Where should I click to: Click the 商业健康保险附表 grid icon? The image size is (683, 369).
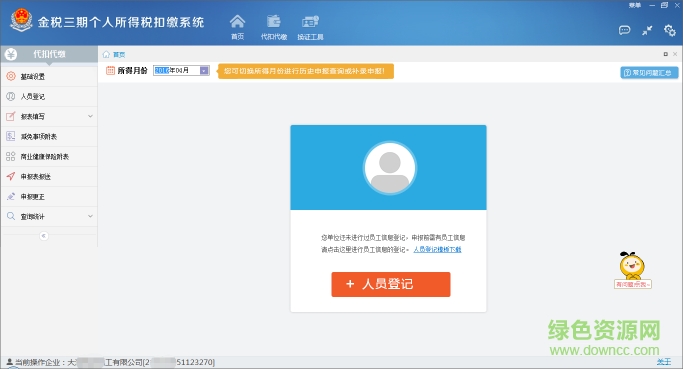point(11,156)
